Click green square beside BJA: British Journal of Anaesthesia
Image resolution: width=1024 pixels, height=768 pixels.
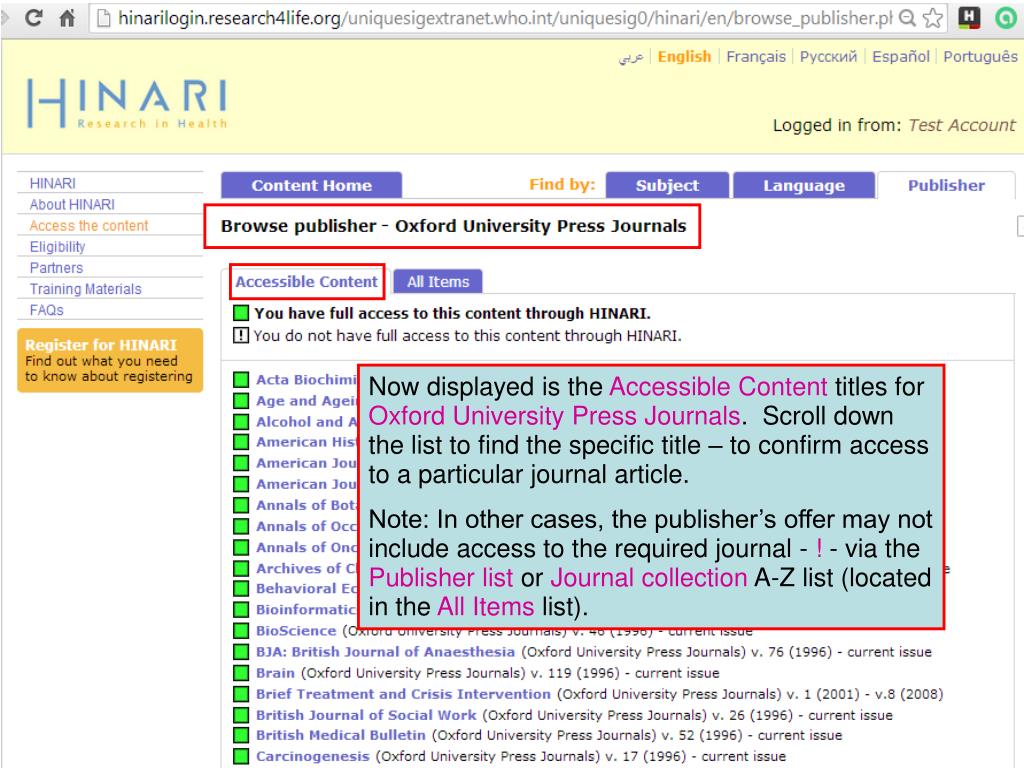(241, 652)
